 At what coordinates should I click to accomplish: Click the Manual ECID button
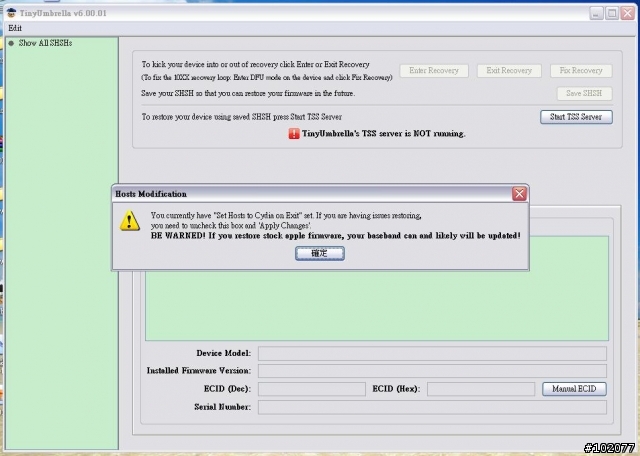[x=574, y=389]
